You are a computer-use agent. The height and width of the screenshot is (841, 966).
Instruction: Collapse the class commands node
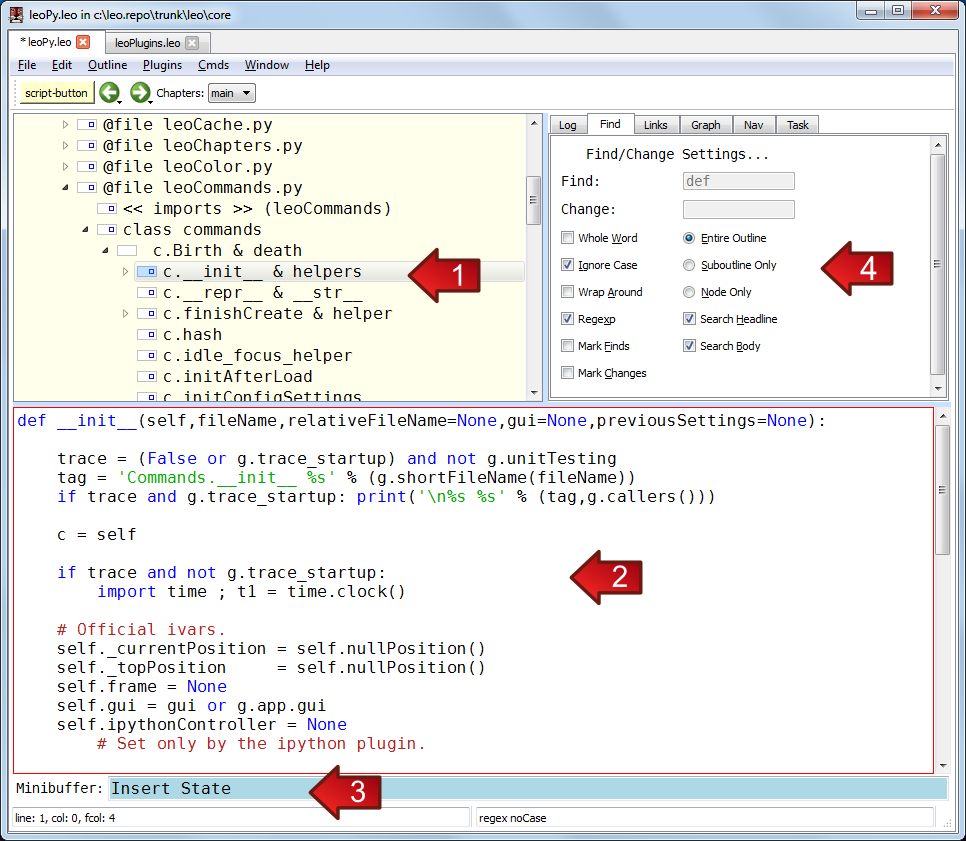click(x=85, y=229)
